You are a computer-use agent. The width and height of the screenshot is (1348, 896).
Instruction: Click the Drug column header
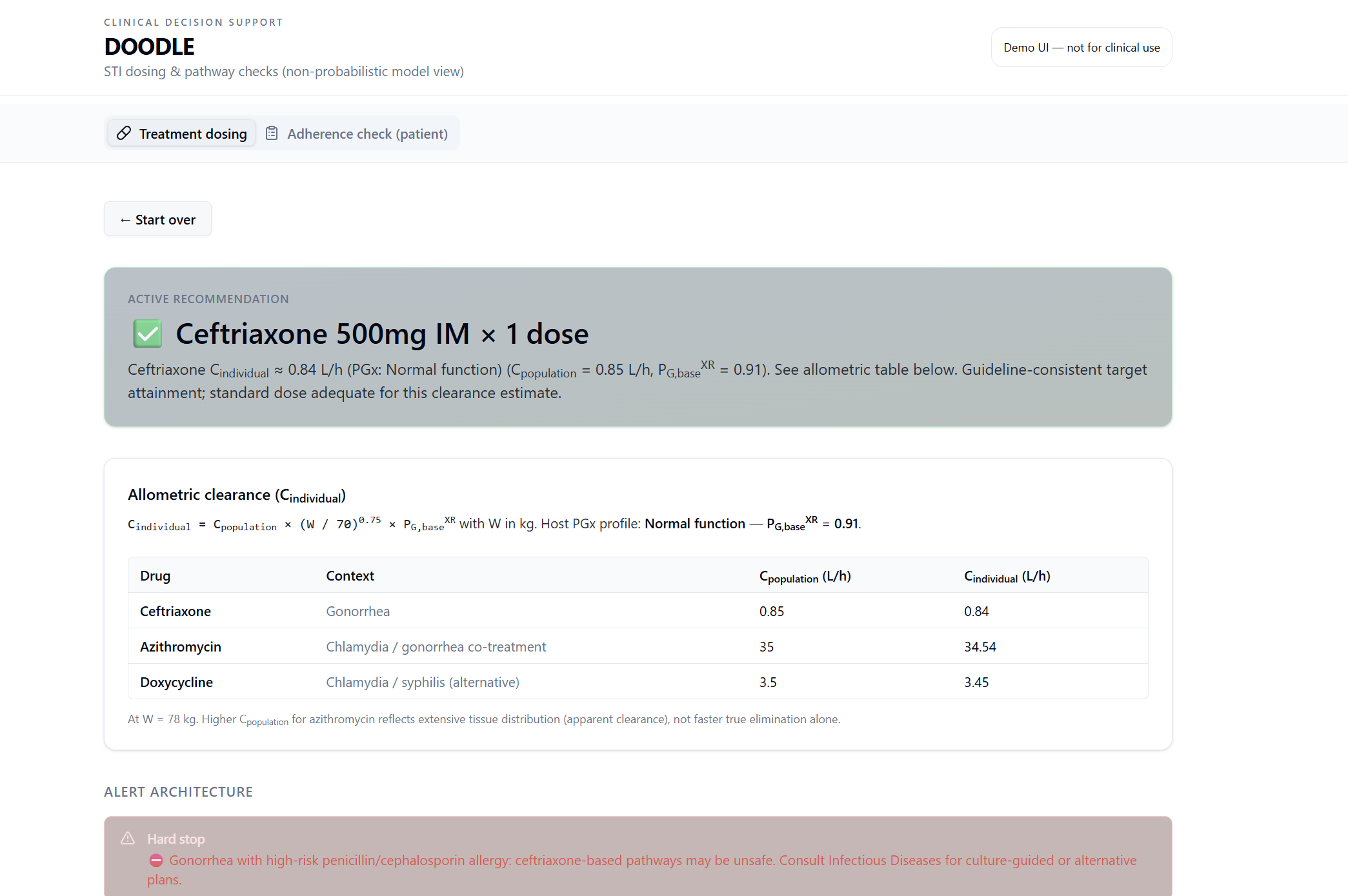click(156, 575)
